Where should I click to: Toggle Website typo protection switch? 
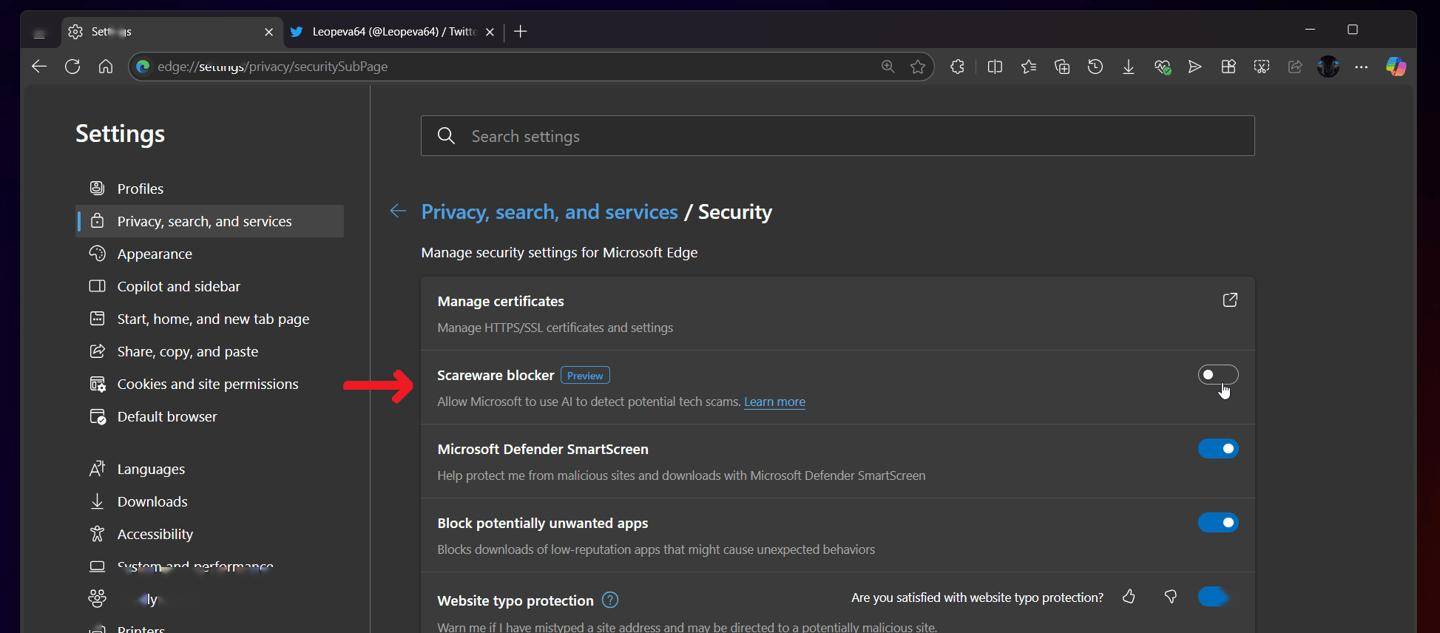click(x=1213, y=597)
